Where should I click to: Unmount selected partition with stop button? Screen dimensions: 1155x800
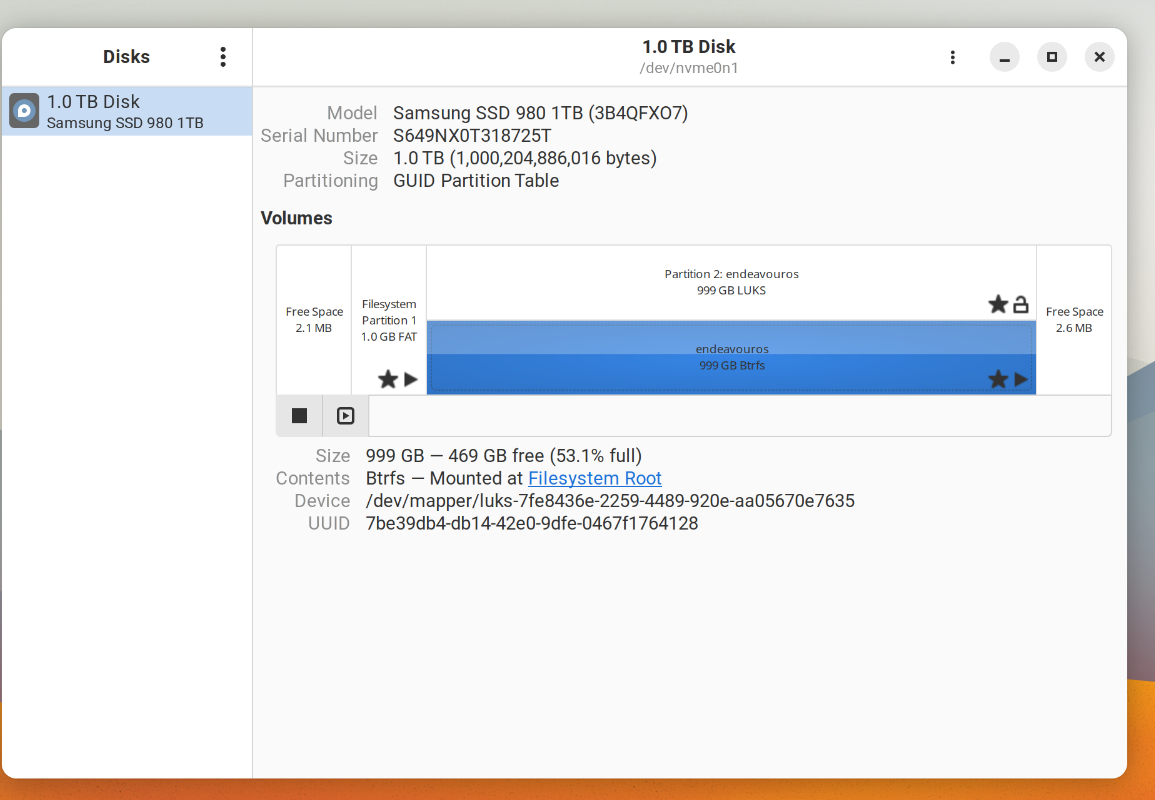299,415
